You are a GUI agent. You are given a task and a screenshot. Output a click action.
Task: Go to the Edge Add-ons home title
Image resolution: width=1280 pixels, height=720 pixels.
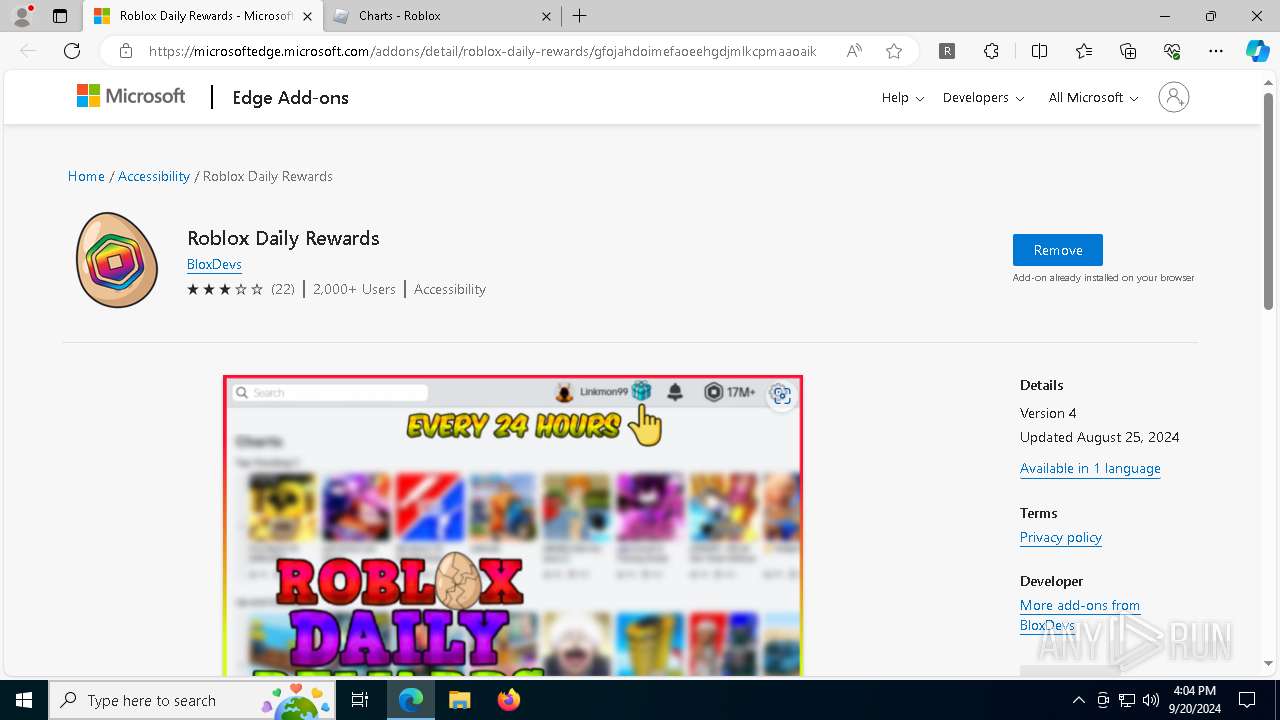pyautogui.click(x=290, y=97)
